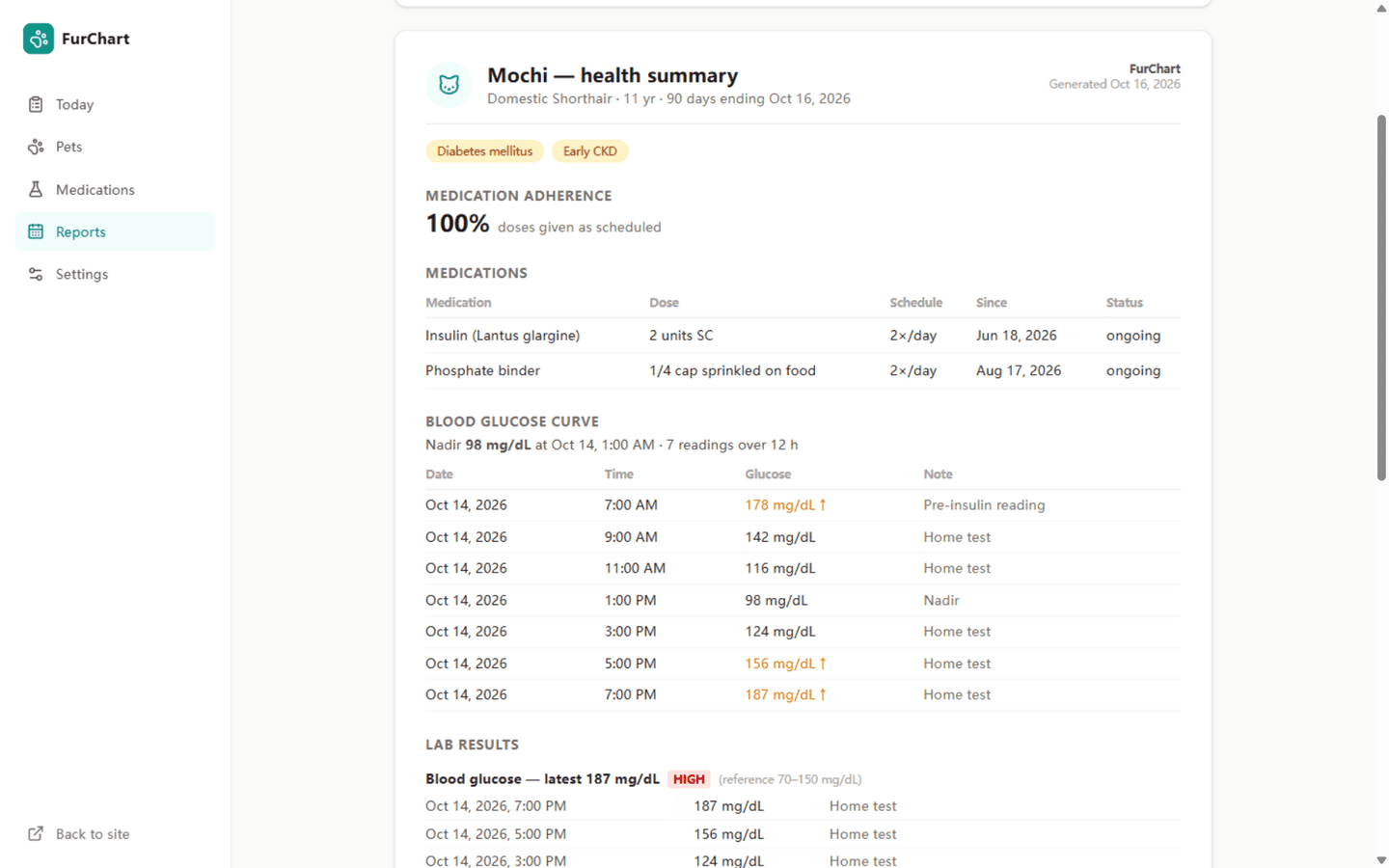
Task: Click the Glucose column header
Action: [x=768, y=475]
